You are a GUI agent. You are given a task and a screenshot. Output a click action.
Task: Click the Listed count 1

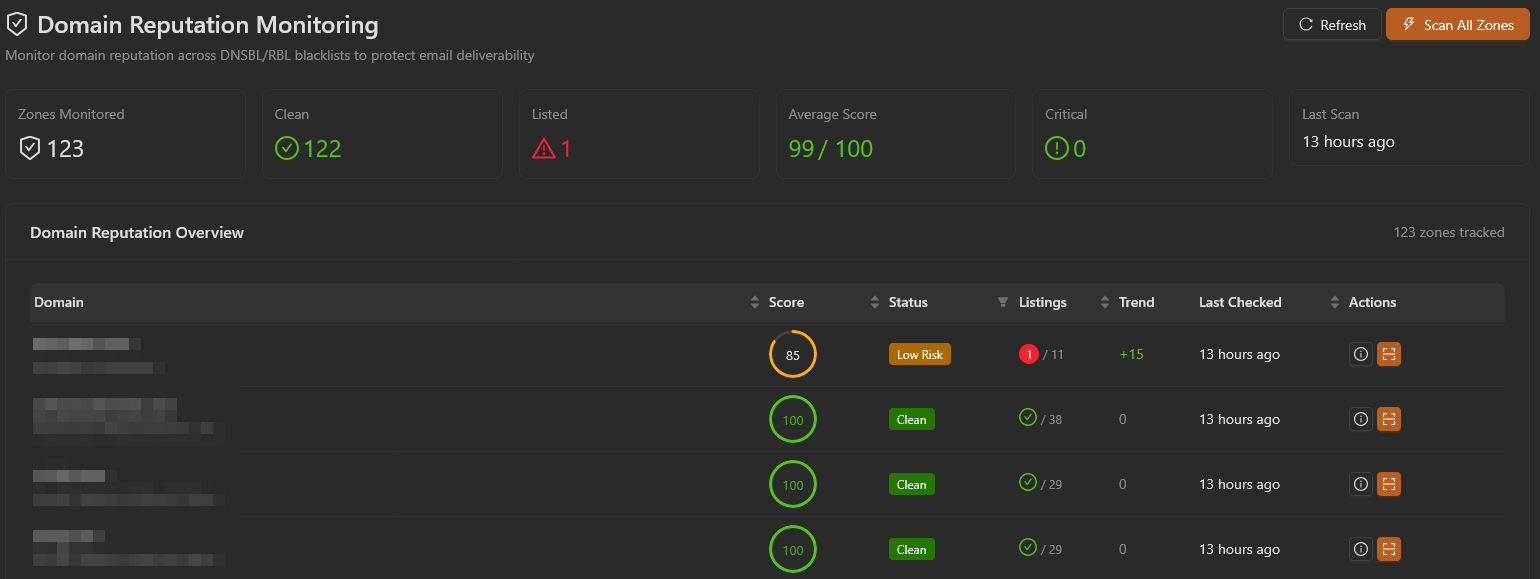coord(566,149)
